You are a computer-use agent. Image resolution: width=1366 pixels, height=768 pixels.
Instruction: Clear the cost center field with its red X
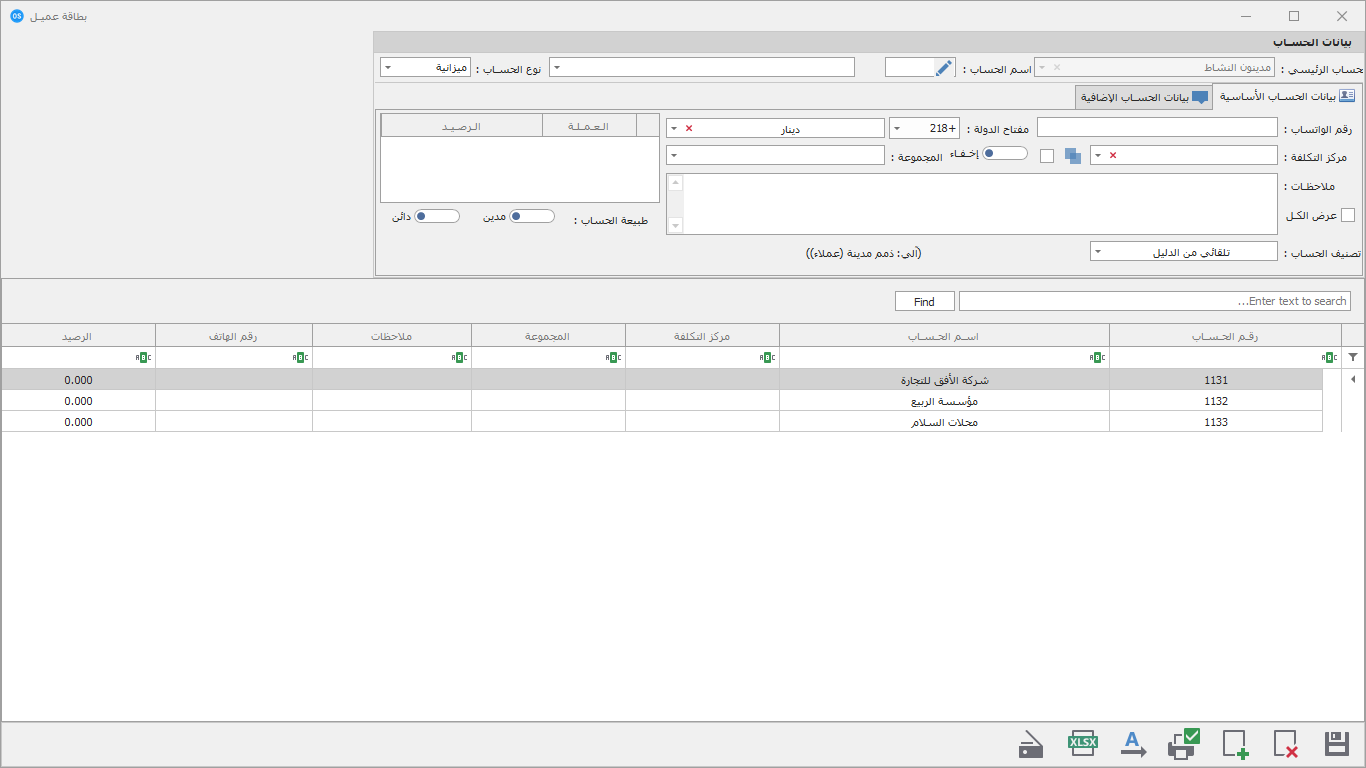click(1113, 156)
